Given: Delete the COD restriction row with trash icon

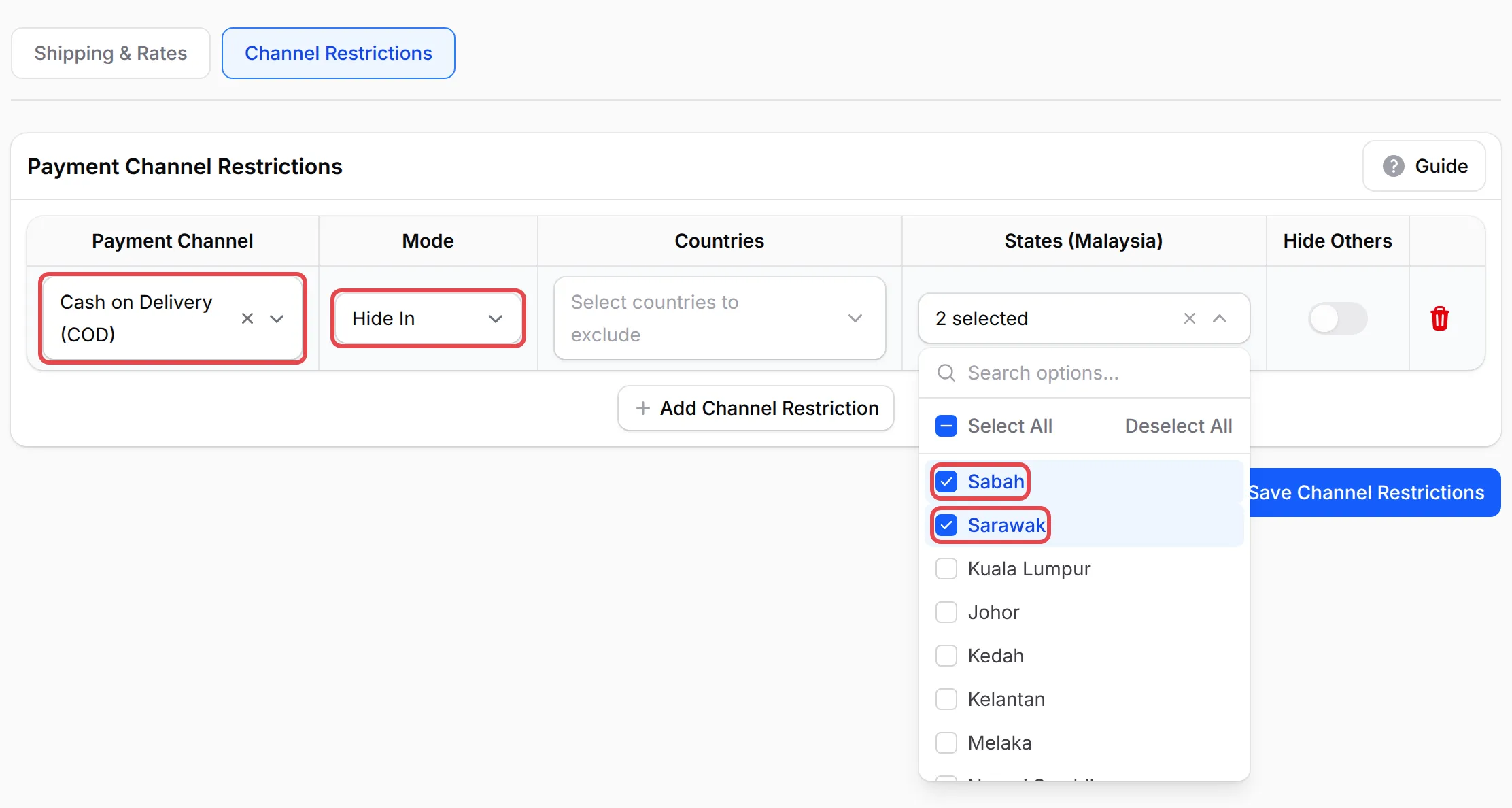Looking at the screenshot, I should tap(1439, 318).
